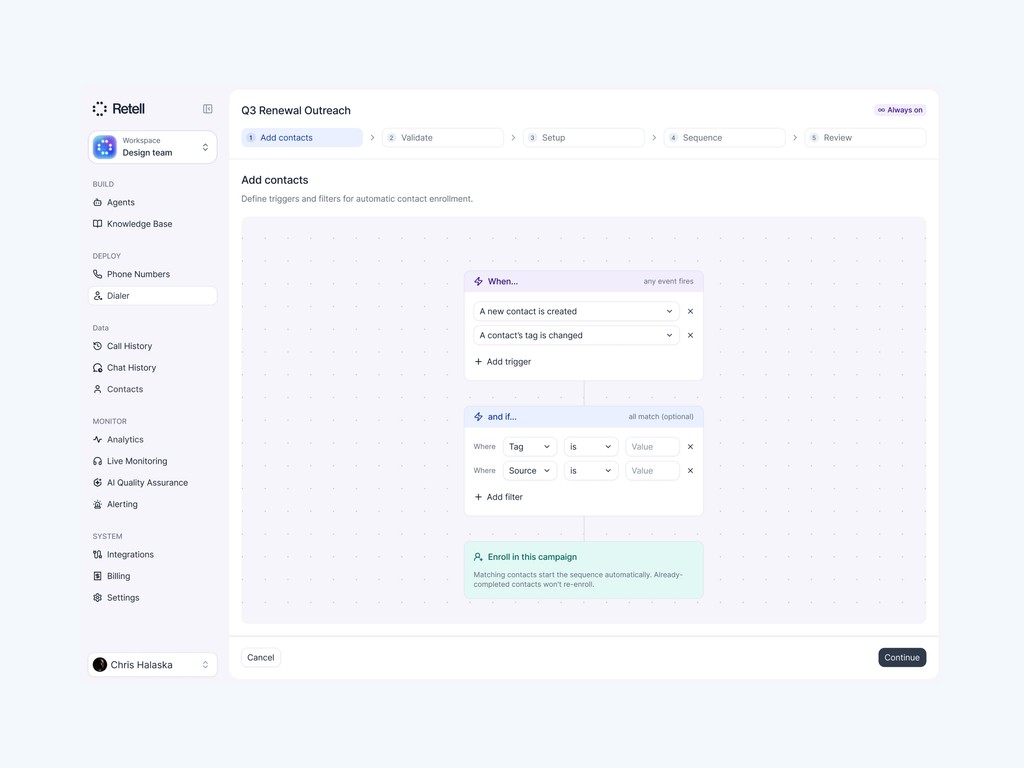Click the Settings gear icon
Viewport: 1024px width, 768px height.
pyautogui.click(x=97, y=598)
